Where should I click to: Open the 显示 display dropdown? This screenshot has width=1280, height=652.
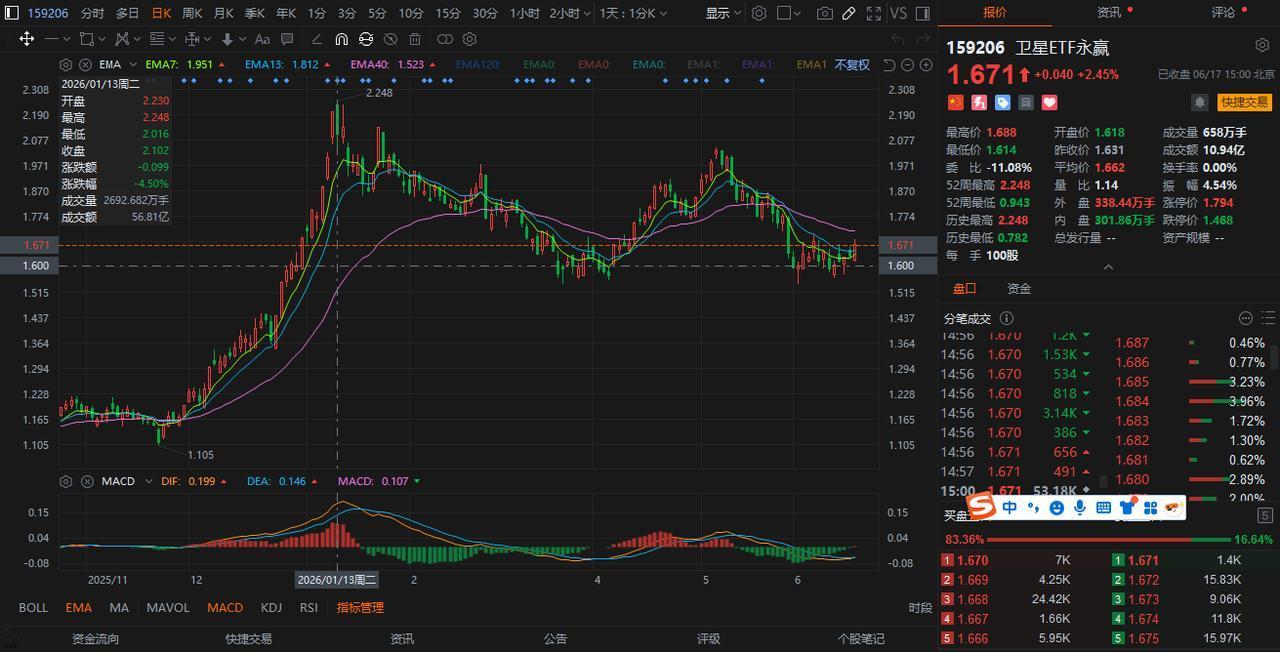coord(723,13)
